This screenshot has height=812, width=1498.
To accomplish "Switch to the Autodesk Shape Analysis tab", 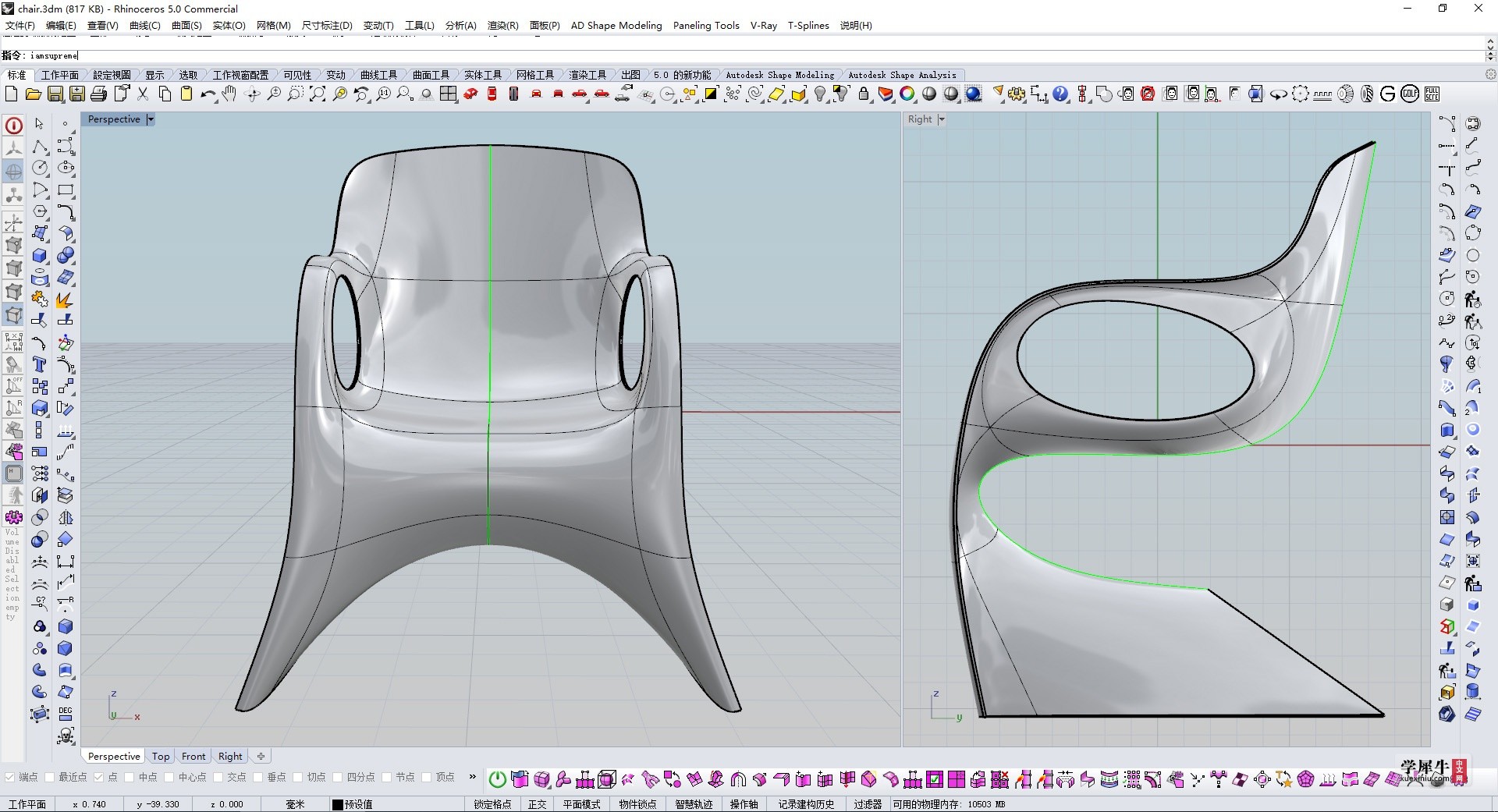I will (902, 75).
